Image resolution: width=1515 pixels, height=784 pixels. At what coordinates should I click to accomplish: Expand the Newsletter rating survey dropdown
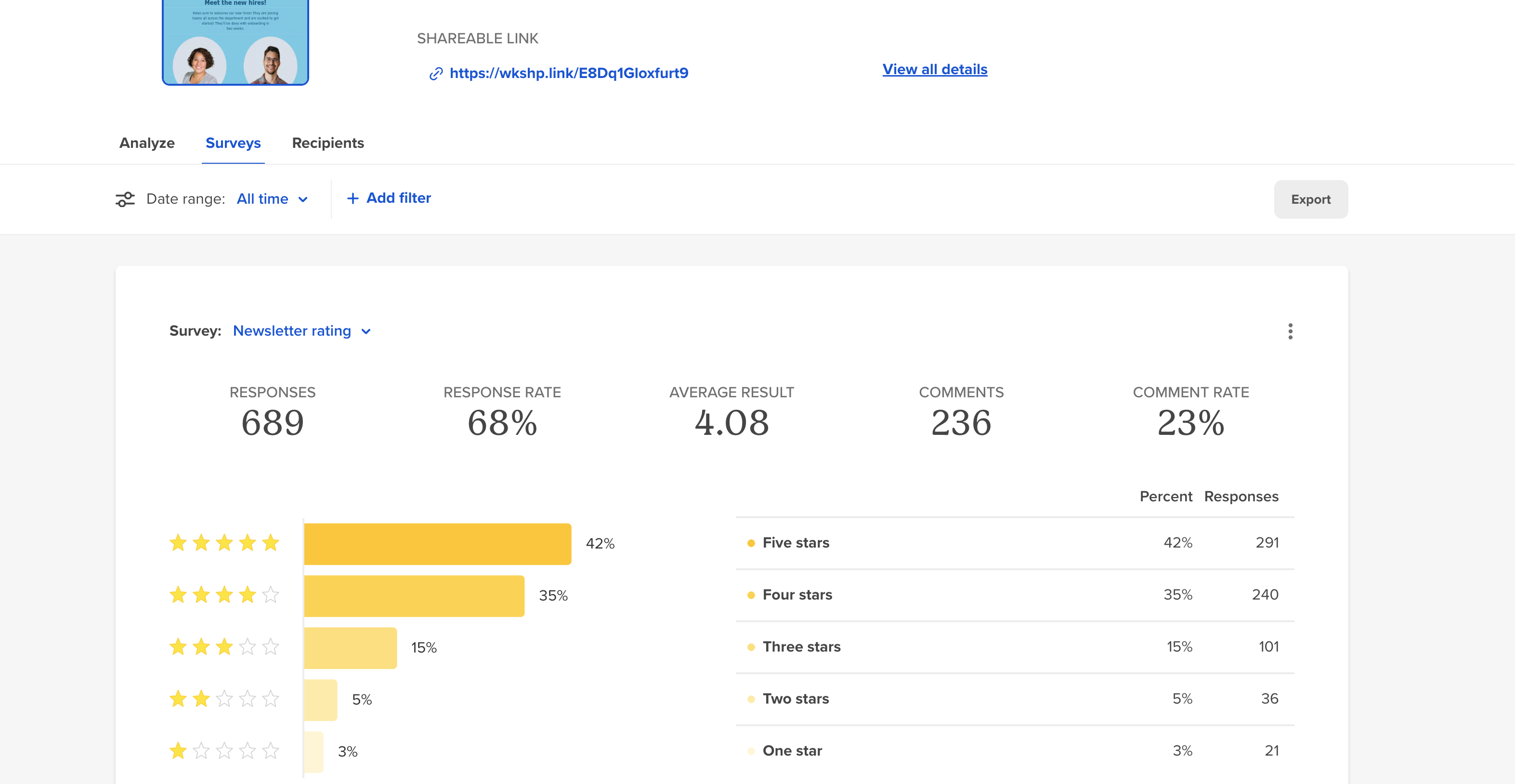pyautogui.click(x=302, y=331)
